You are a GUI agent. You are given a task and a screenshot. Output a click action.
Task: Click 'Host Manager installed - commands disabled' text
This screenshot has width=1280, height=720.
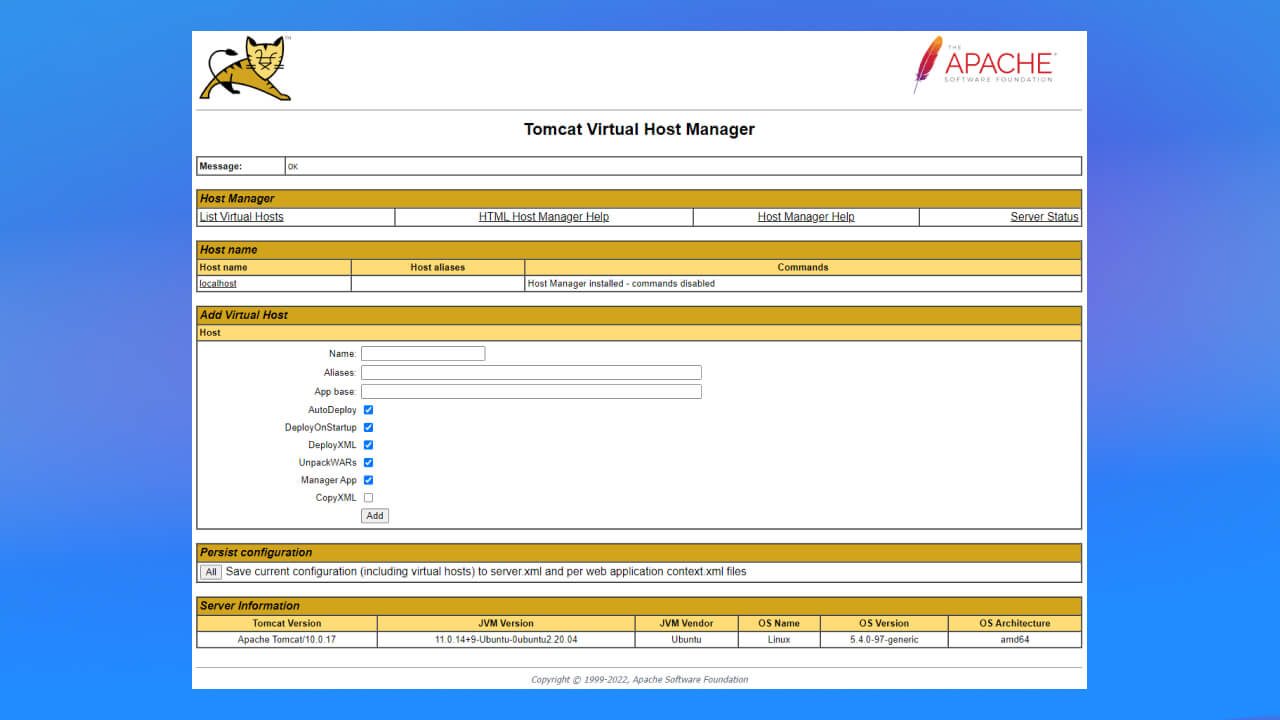pos(621,284)
